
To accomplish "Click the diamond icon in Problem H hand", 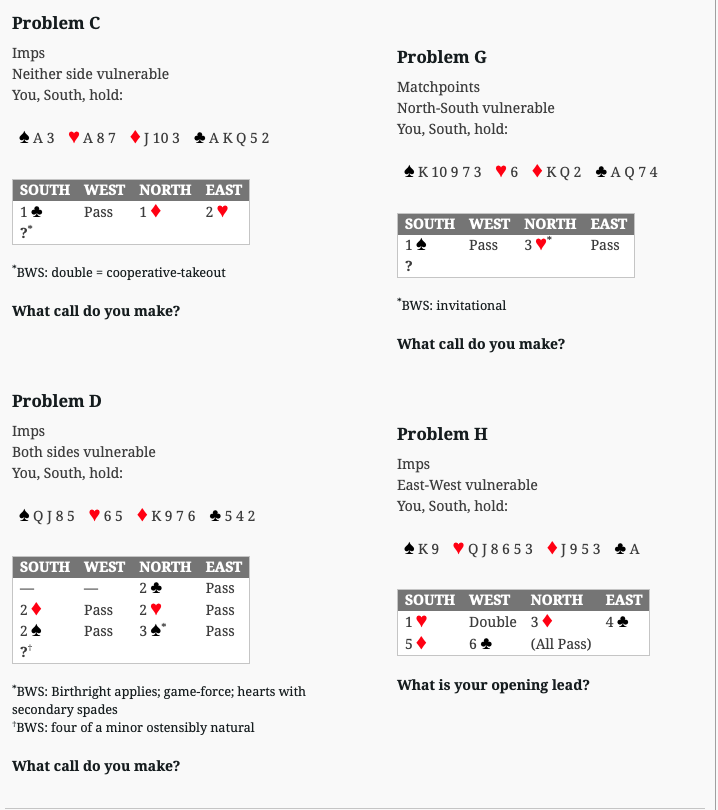I will point(552,548).
